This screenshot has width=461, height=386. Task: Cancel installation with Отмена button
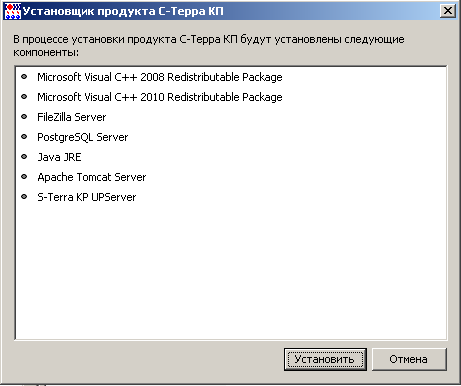tap(409, 359)
